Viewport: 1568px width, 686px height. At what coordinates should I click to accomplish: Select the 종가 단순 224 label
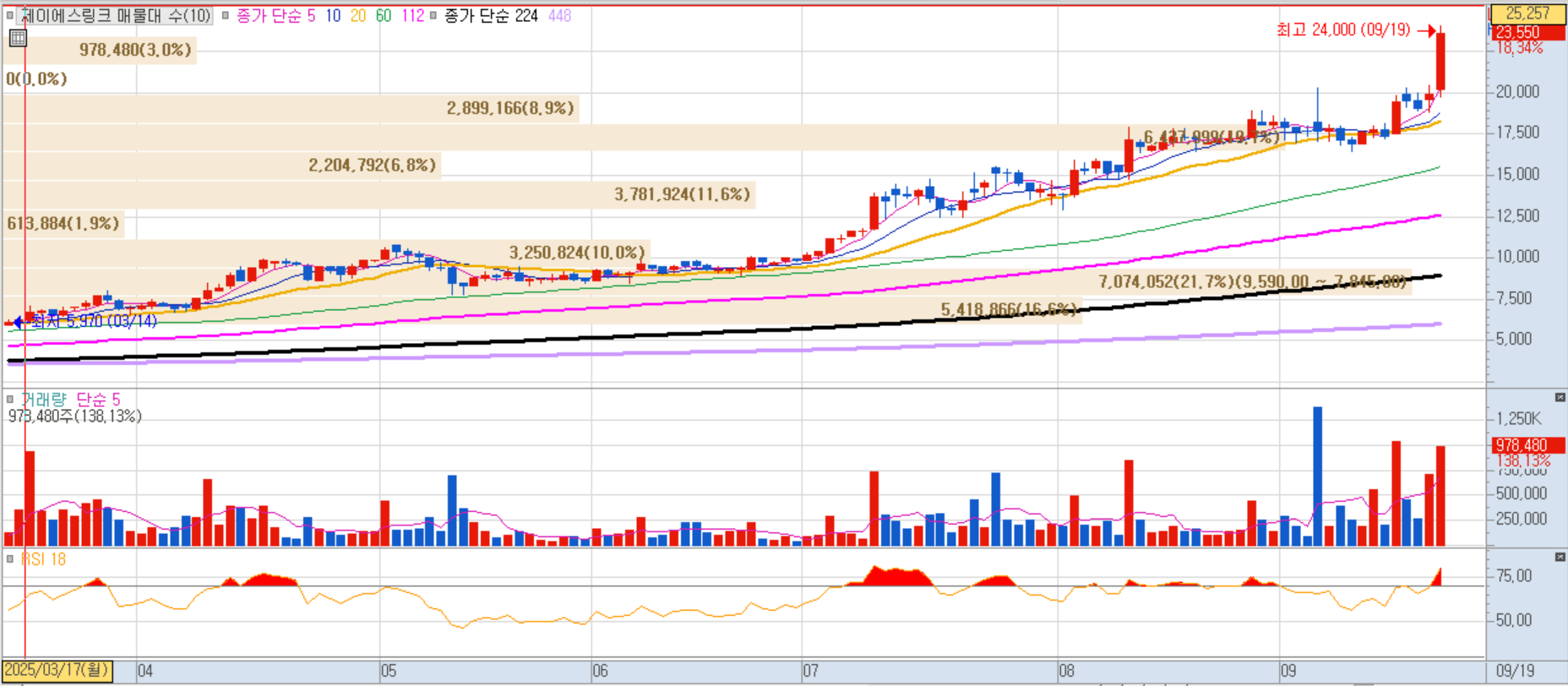491,15
